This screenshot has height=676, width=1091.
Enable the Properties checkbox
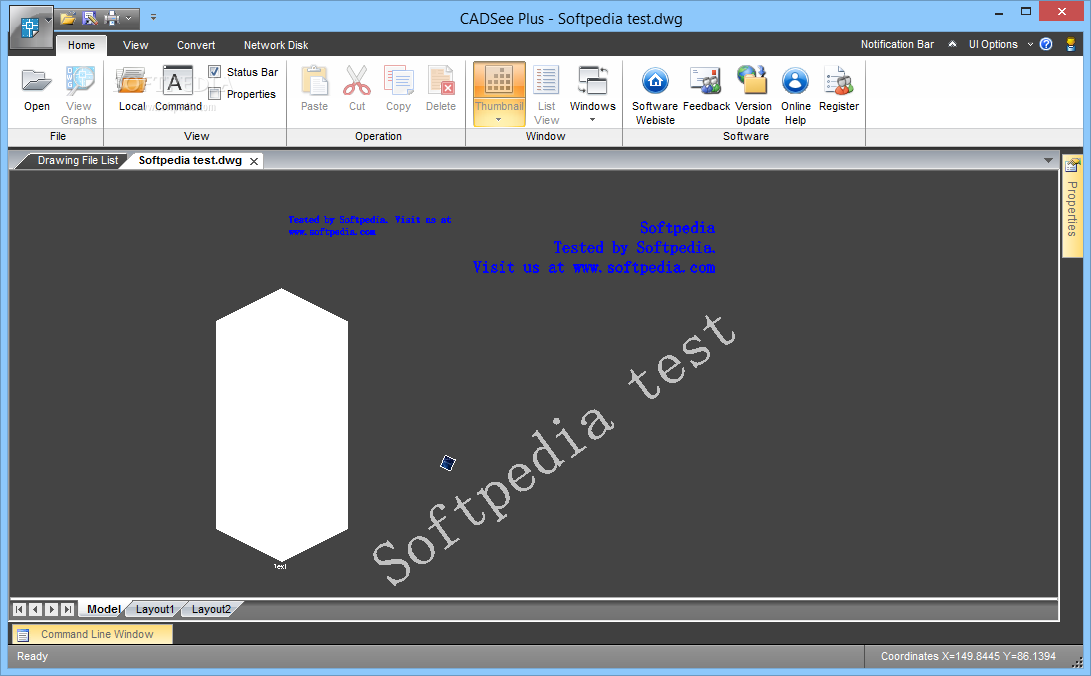215,94
